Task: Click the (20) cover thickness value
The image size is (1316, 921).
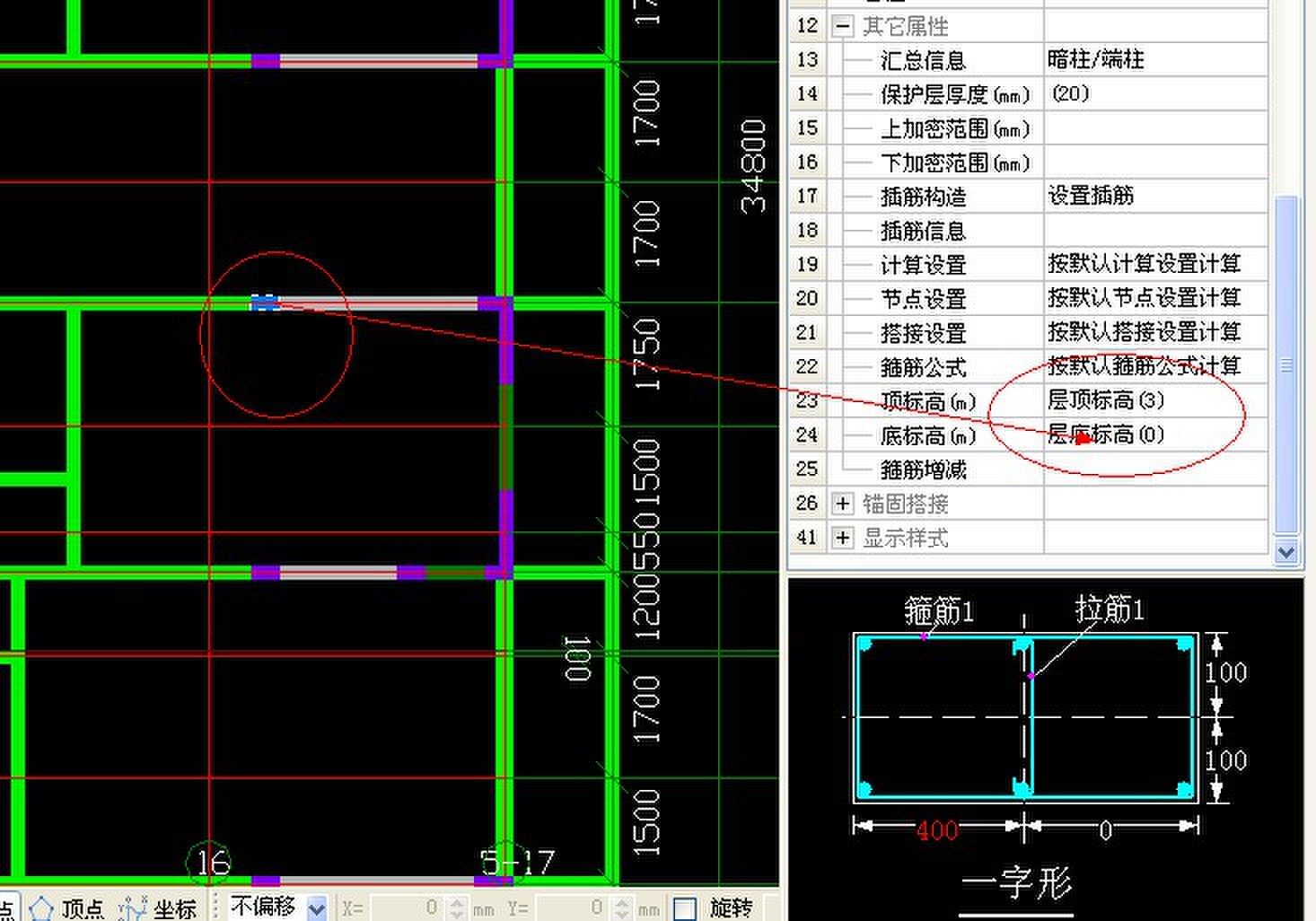Action: click(1155, 94)
